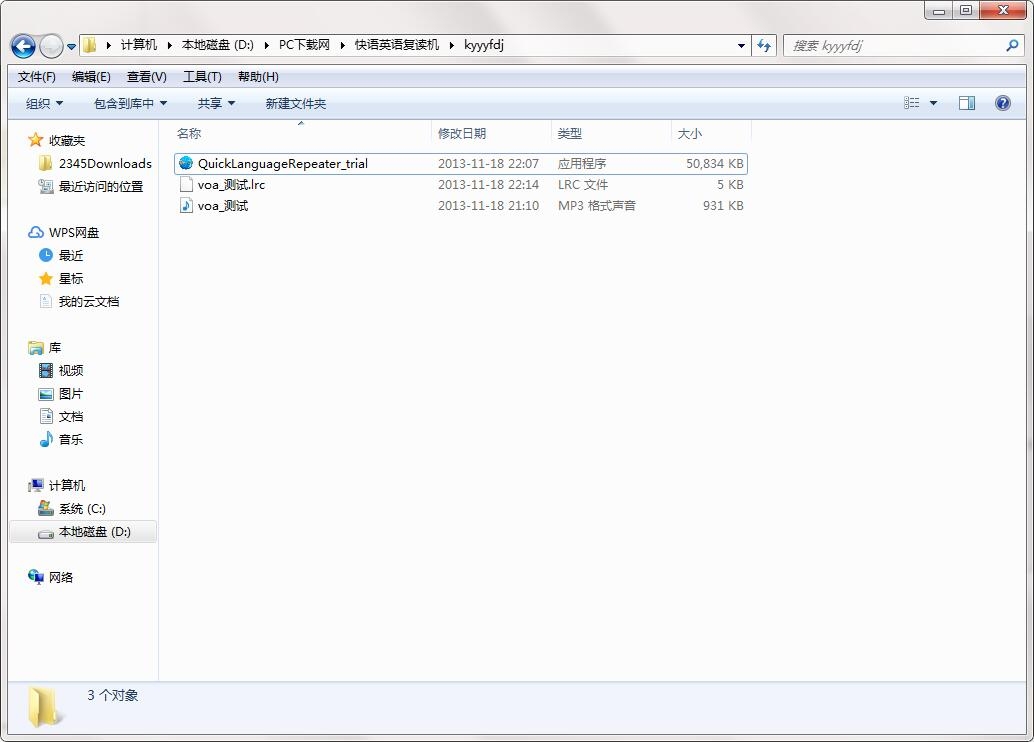
Task: Go back with the blue Back arrow
Action: (24, 46)
